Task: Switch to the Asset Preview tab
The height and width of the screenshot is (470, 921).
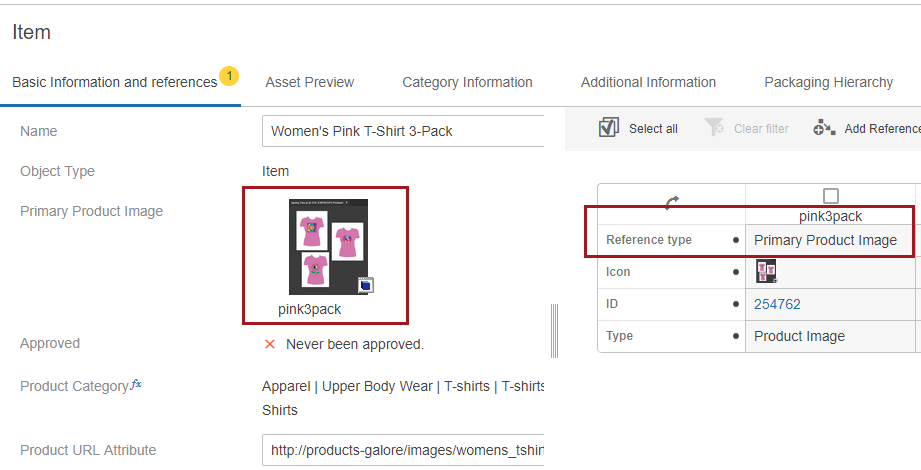Action: tap(309, 82)
